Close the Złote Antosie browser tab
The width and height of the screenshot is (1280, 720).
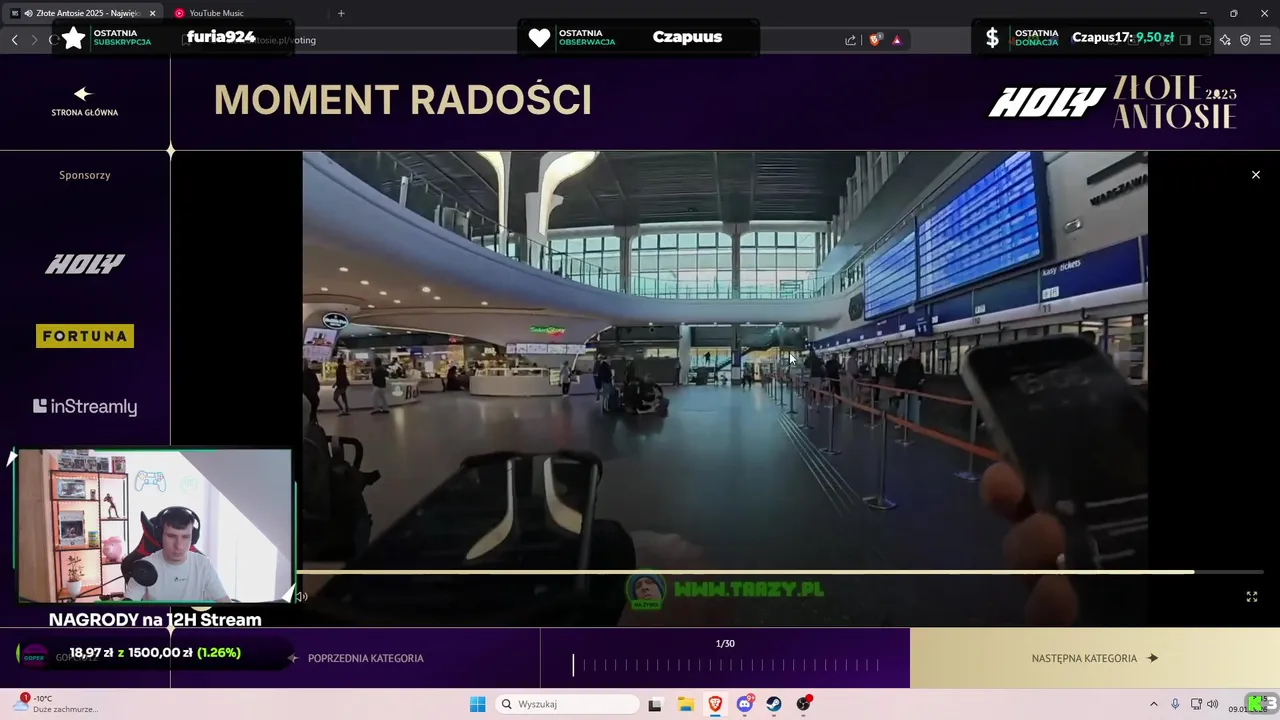[x=152, y=13]
